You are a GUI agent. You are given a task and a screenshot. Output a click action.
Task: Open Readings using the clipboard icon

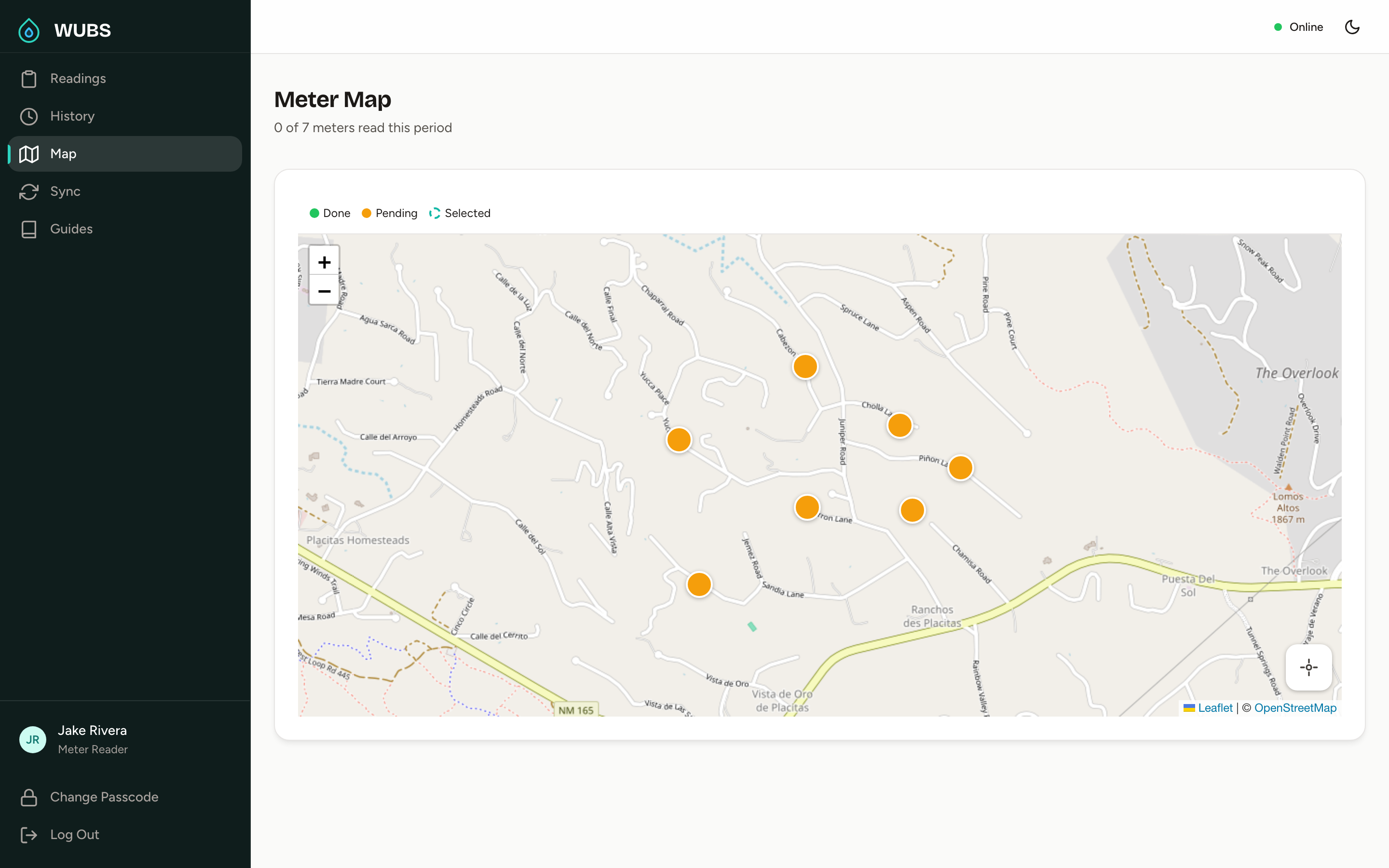point(29,78)
